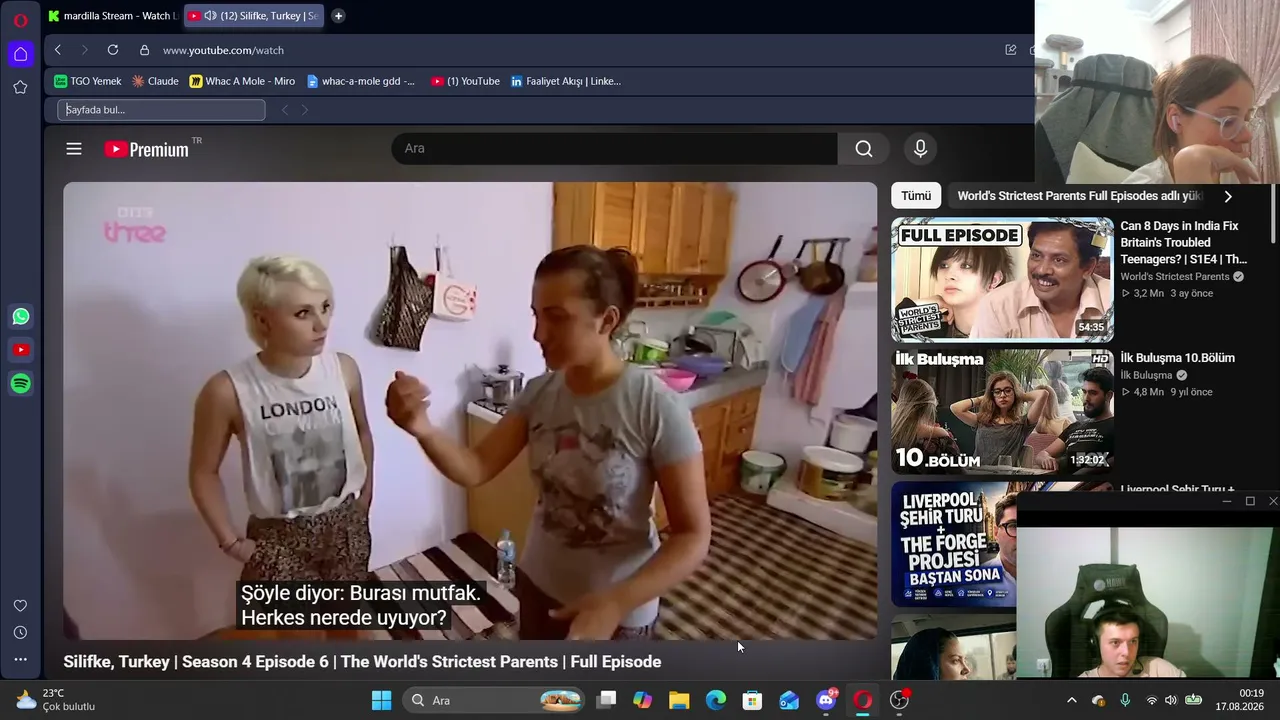The height and width of the screenshot is (720, 1280).
Task: Focus the Sayfada bul find field
Action: click(x=161, y=110)
